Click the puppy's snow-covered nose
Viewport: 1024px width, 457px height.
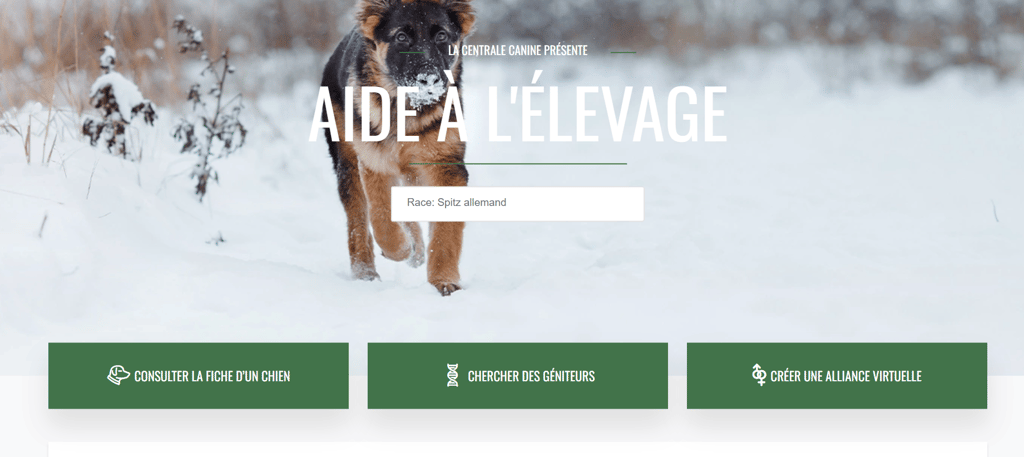coord(427,88)
